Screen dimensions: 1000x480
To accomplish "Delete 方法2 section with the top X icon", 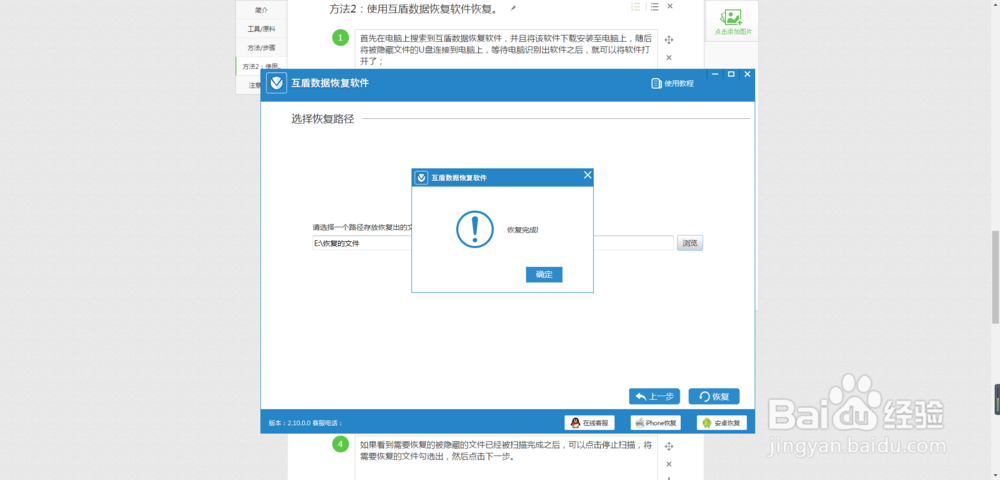I will click(670, 6).
